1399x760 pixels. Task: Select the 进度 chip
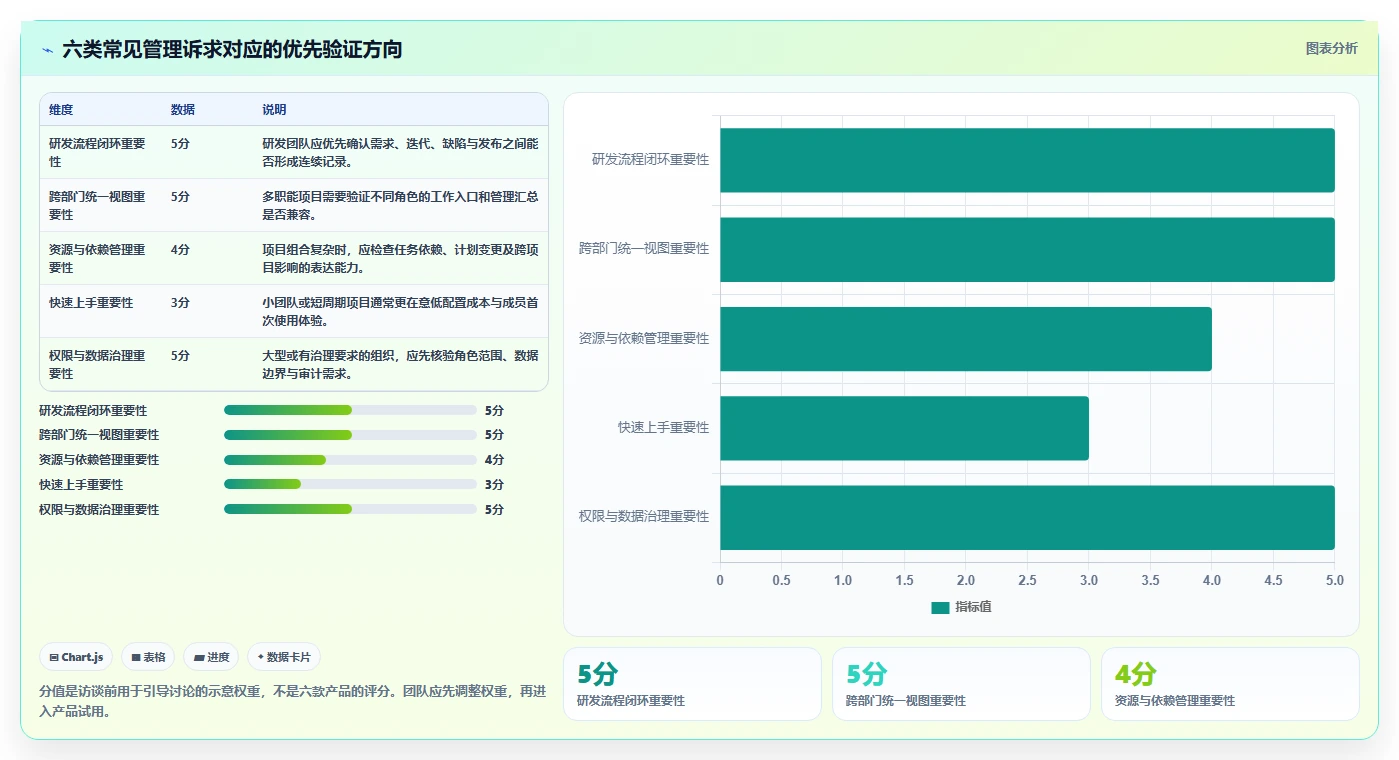(211, 657)
